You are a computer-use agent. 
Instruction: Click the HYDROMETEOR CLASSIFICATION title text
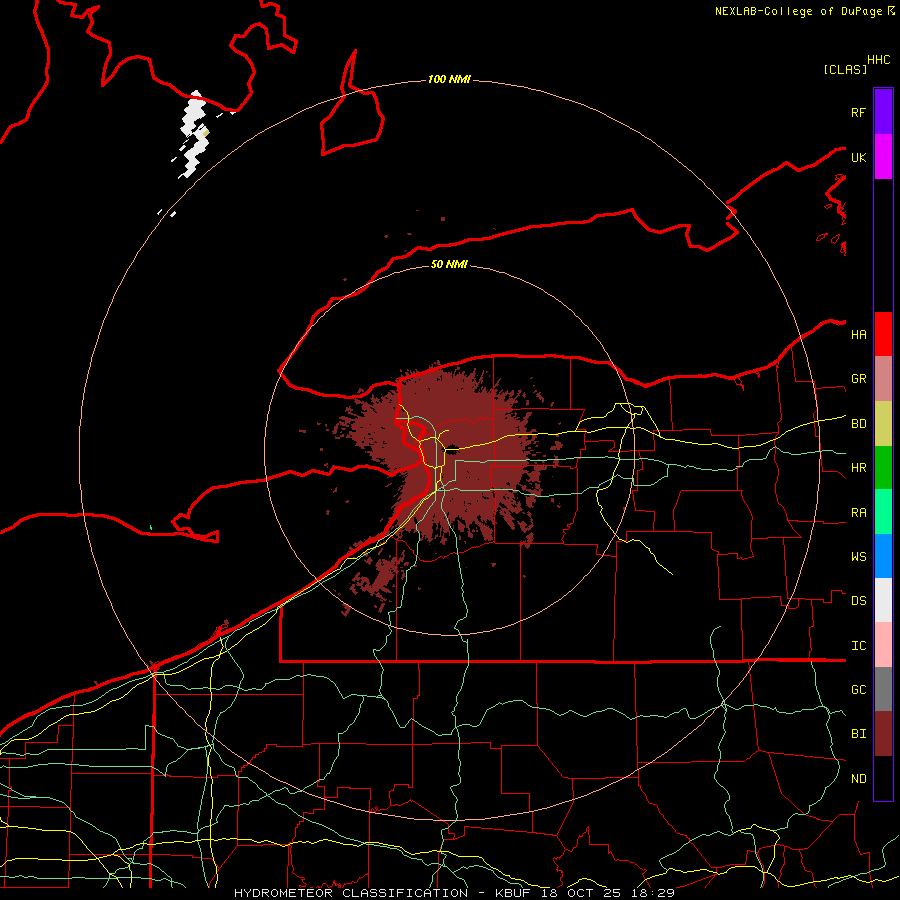[350, 893]
